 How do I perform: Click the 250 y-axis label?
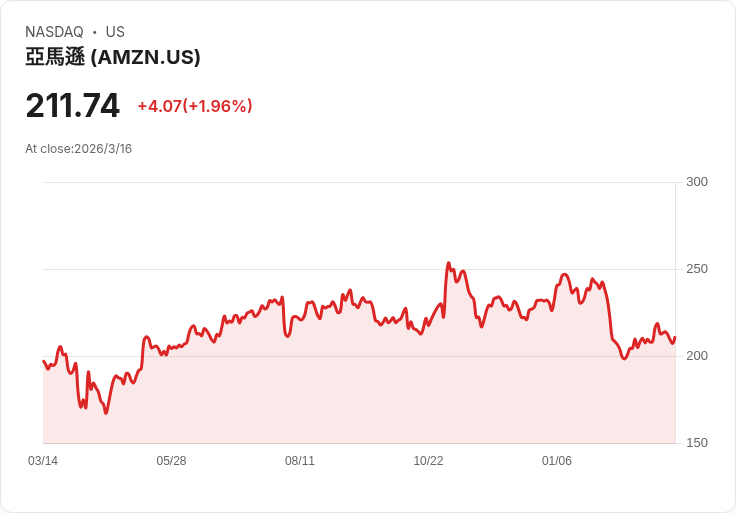point(697,269)
